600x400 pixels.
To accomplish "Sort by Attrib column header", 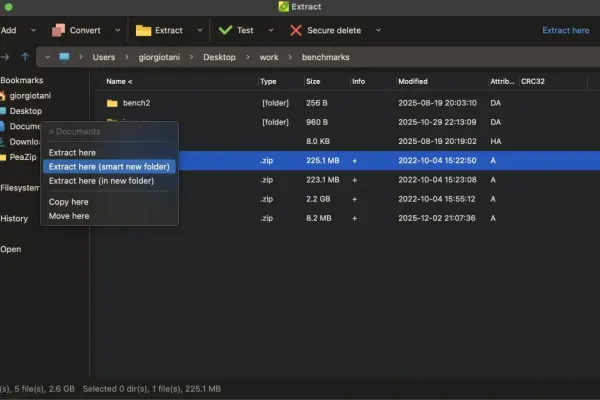I will [502, 82].
